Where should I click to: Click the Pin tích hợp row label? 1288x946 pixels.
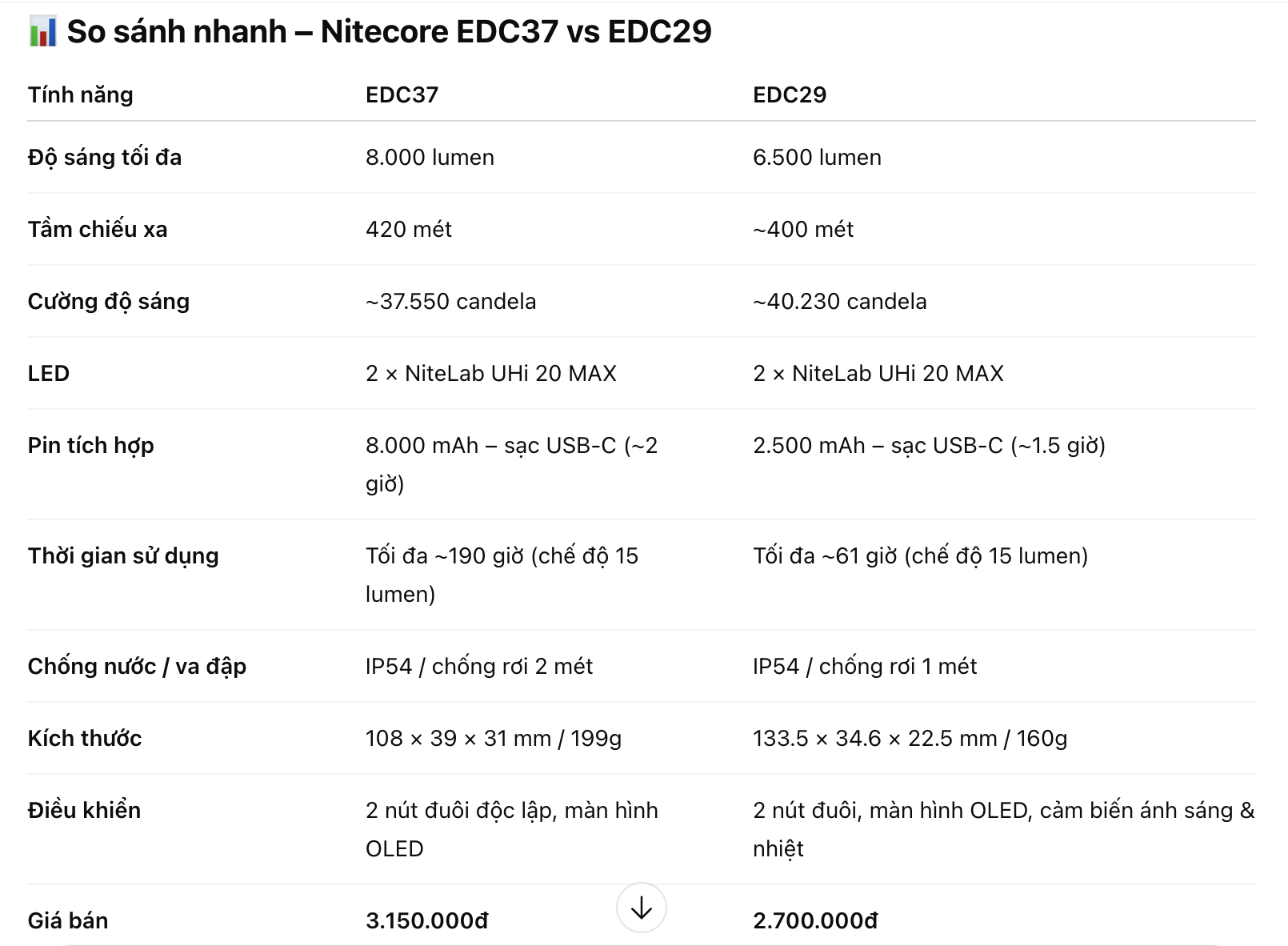pyautogui.click(x=90, y=445)
